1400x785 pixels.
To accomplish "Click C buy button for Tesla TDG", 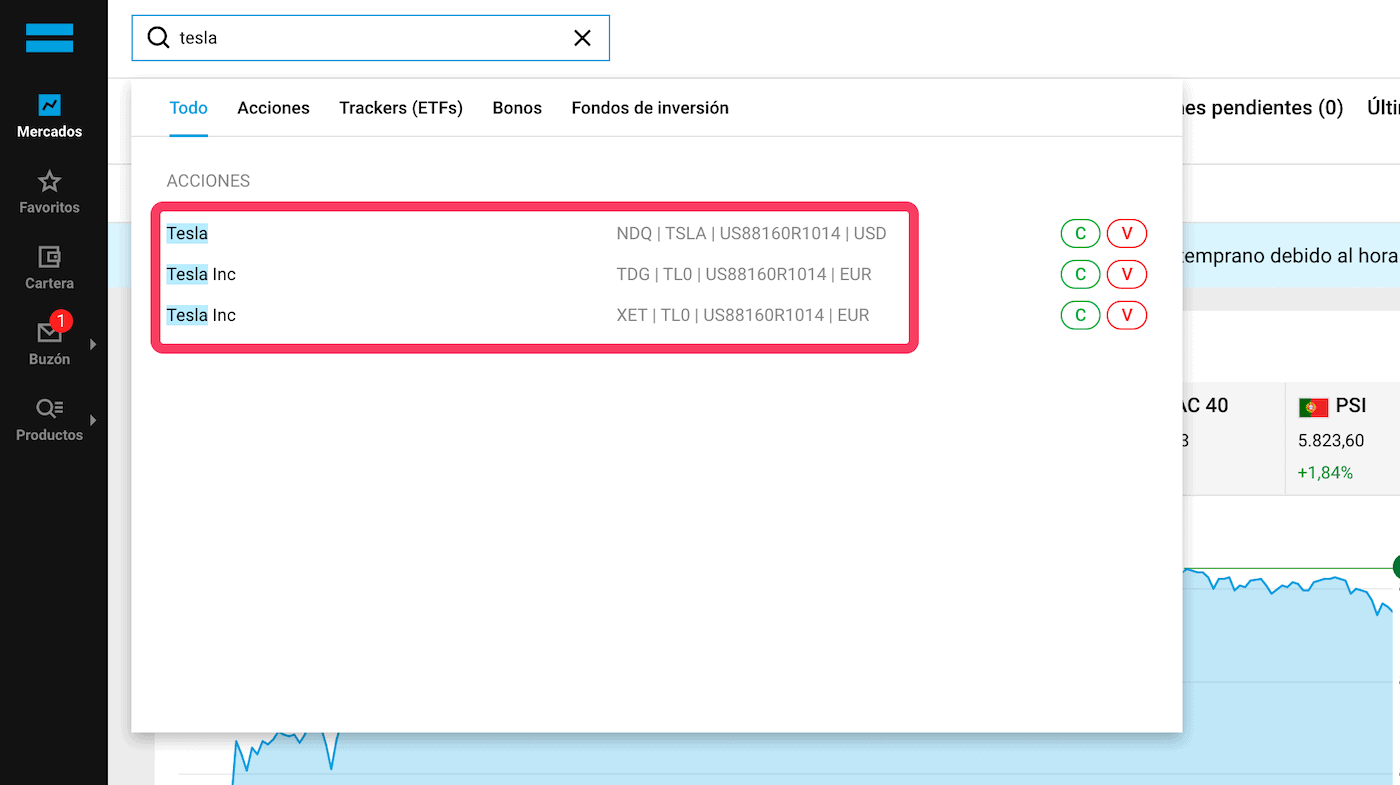I will tap(1080, 275).
